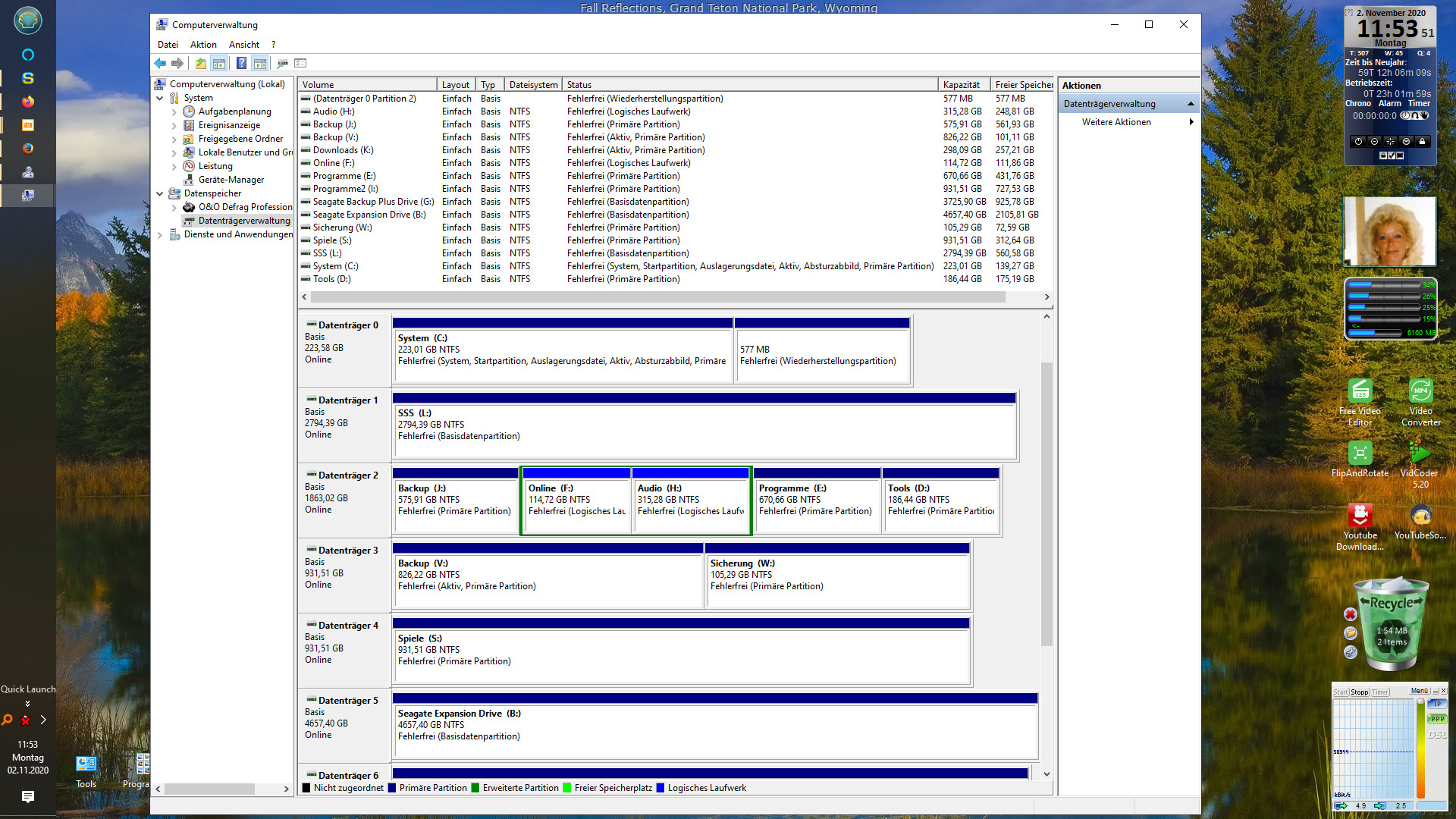The image size is (1456, 819).
Task: Select O&O Defrag Professional tree item
Action: tap(245, 207)
